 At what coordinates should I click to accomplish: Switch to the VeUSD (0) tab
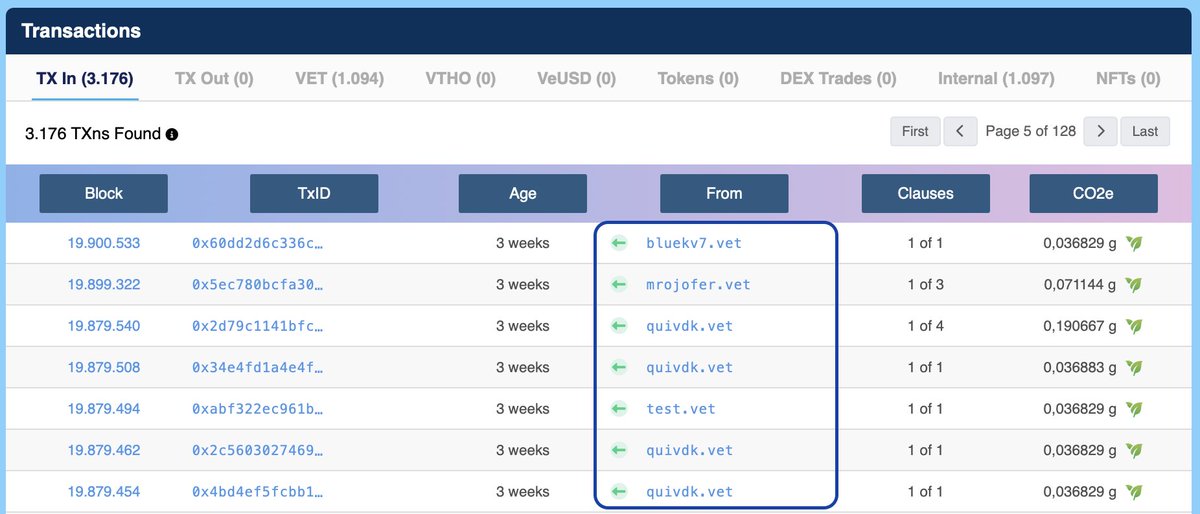pyautogui.click(x=576, y=78)
